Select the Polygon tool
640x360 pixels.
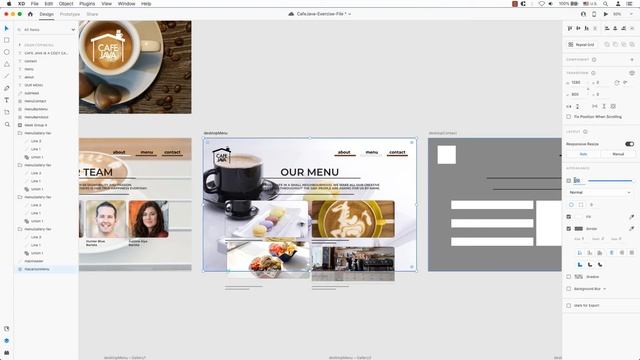[7, 64]
